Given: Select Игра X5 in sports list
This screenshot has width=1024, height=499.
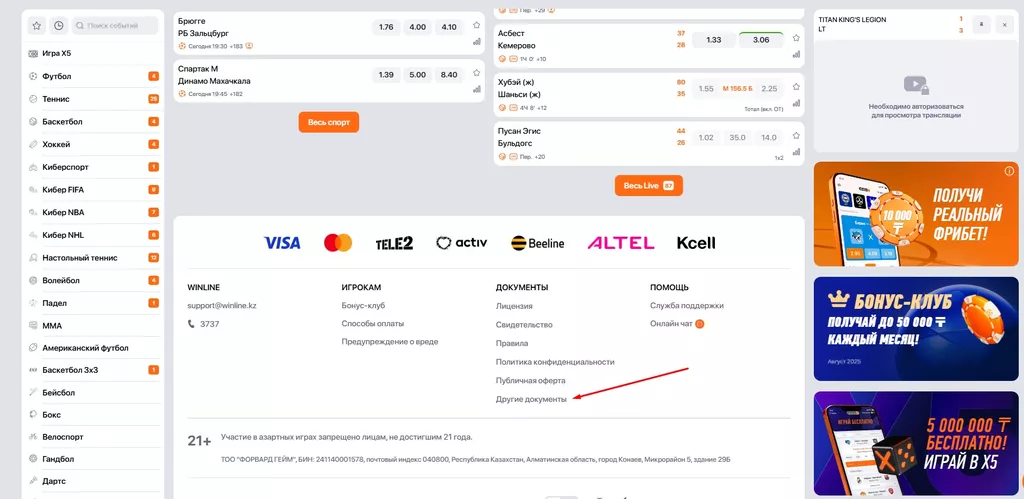Looking at the screenshot, I should (93, 53).
